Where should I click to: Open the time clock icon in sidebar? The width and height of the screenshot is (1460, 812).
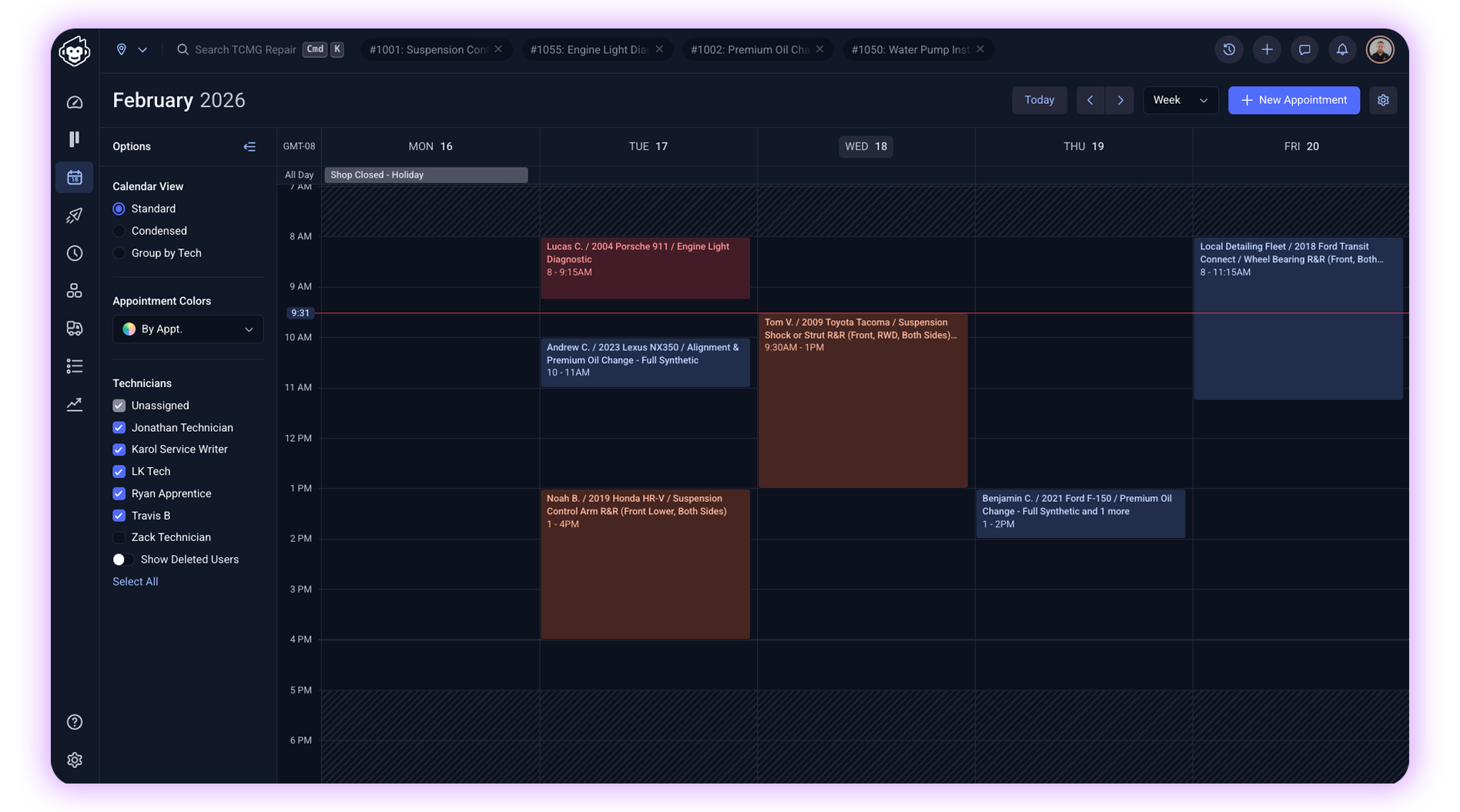pyautogui.click(x=75, y=253)
